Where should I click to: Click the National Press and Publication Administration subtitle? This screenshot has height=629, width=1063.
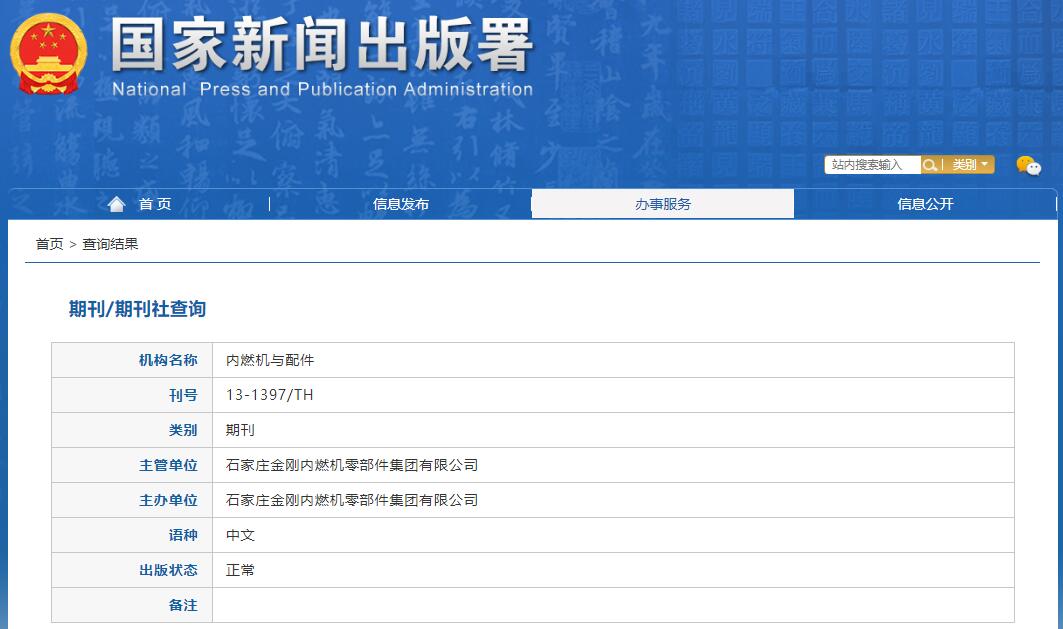click(322, 89)
